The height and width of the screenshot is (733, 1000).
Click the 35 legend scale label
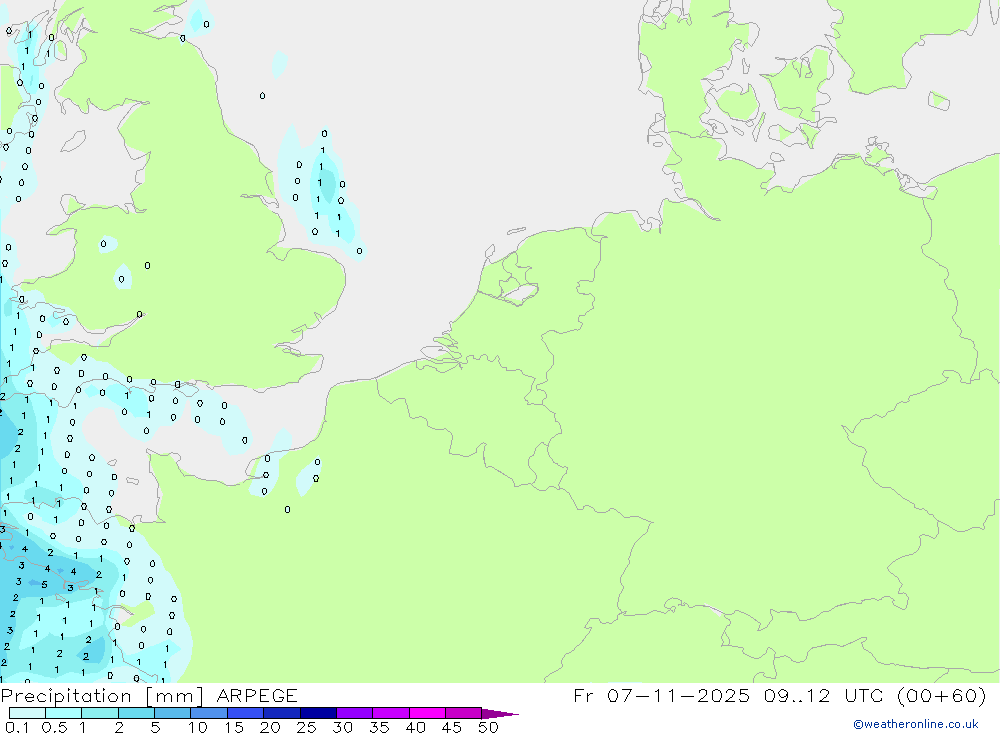[x=379, y=727]
